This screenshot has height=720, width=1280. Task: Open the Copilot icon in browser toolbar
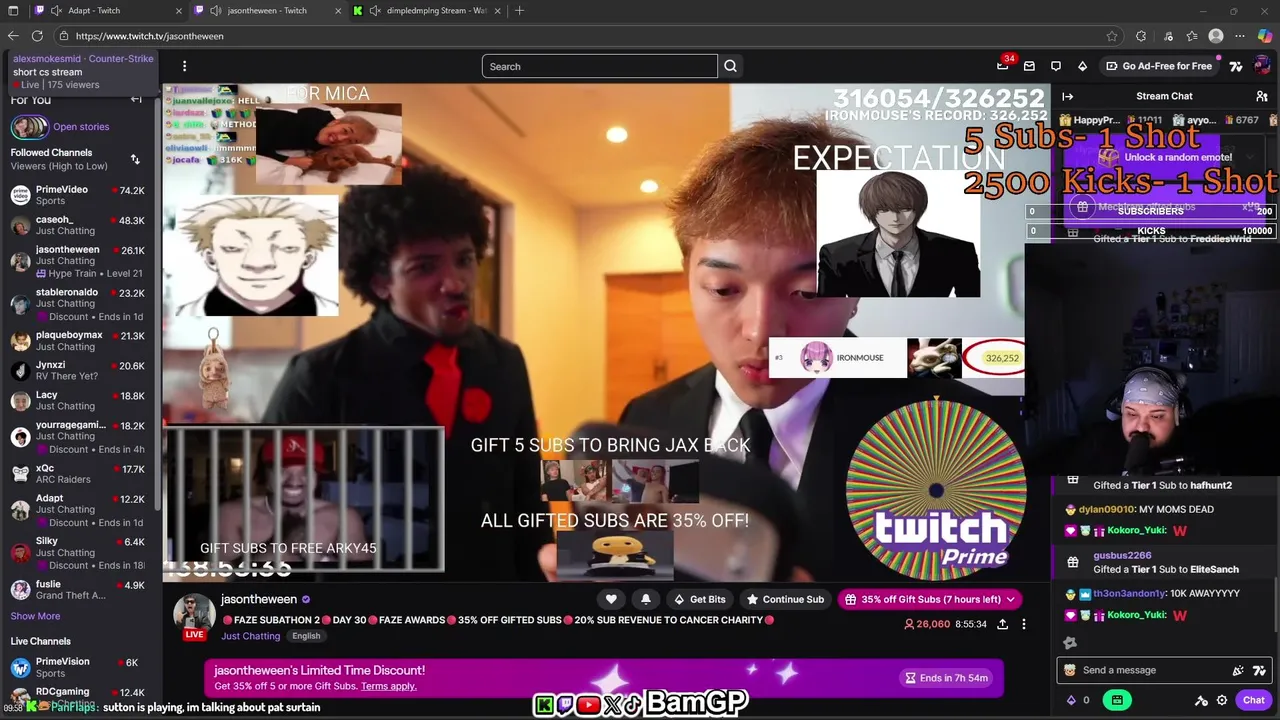click(x=1264, y=36)
